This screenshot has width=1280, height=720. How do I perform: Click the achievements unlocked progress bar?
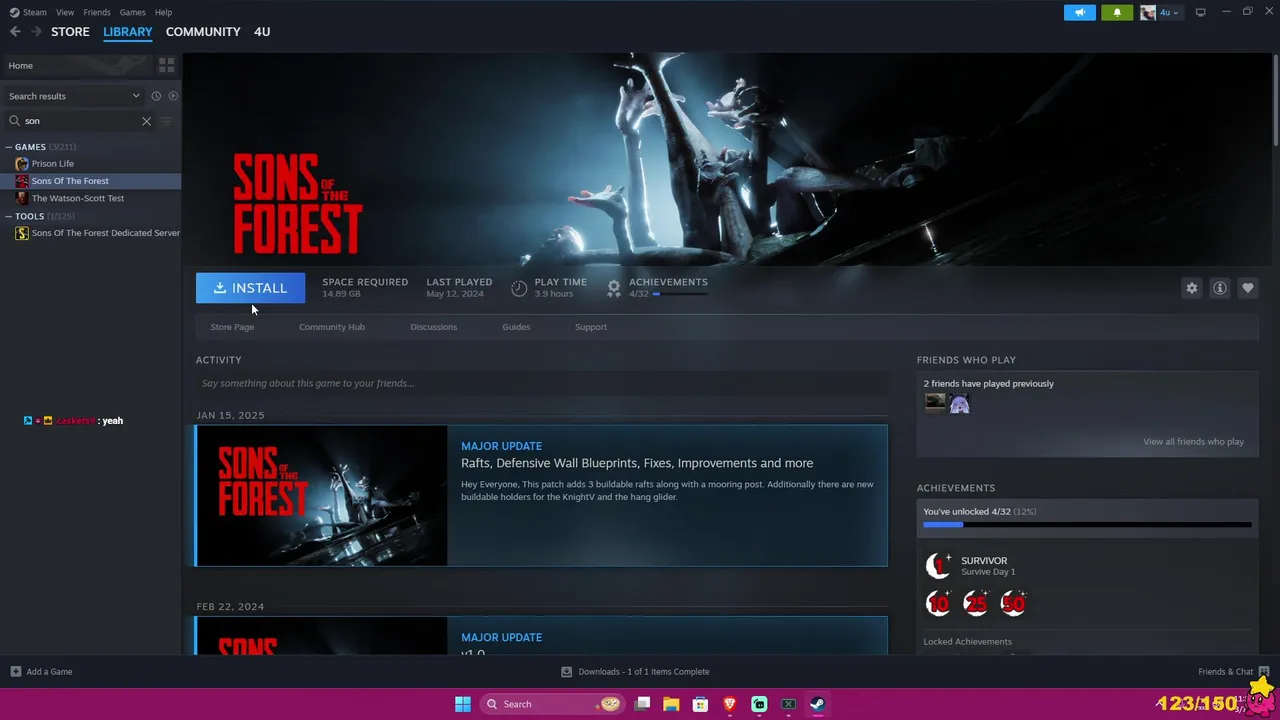(1087, 524)
